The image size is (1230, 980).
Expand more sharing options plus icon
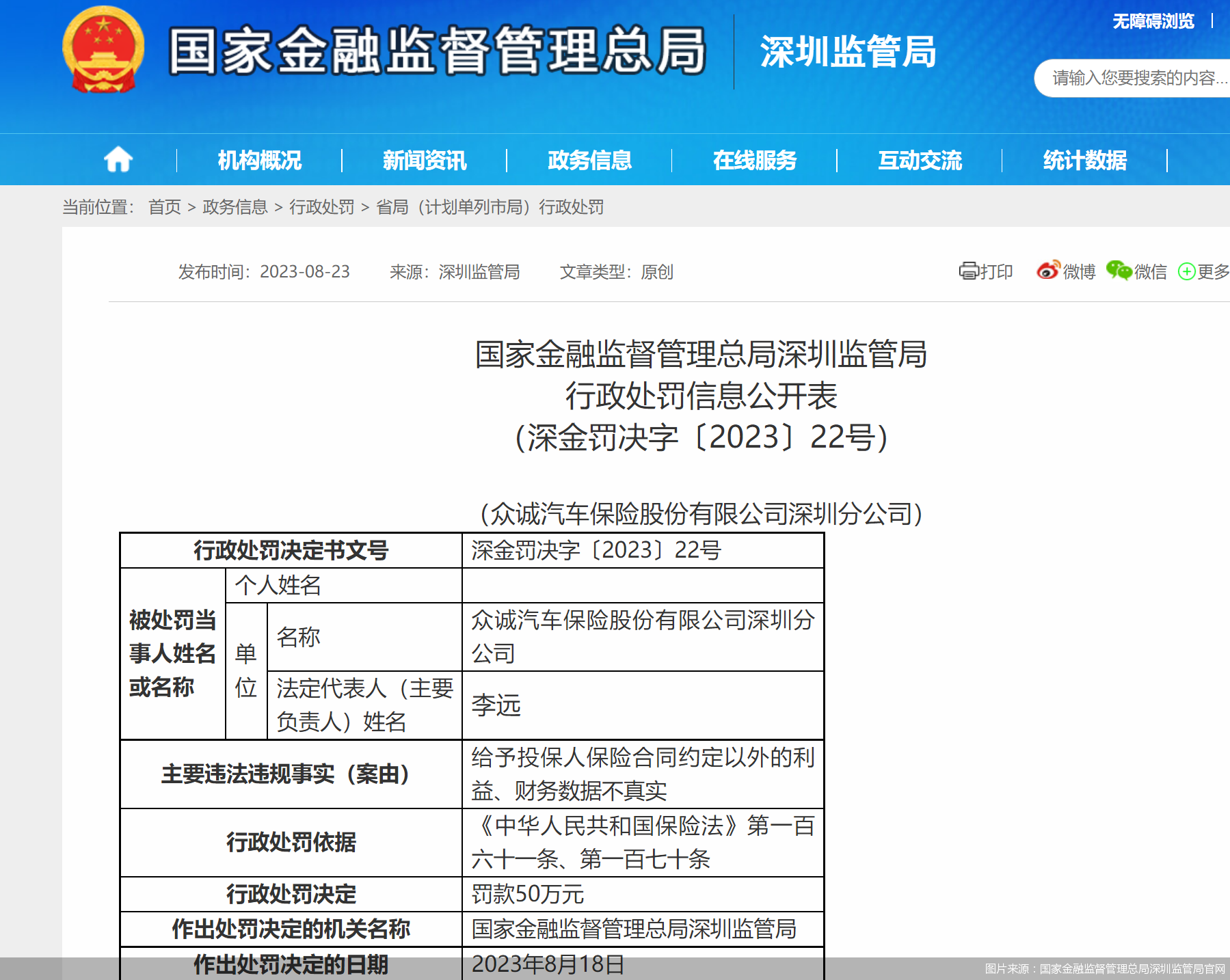1187,271
